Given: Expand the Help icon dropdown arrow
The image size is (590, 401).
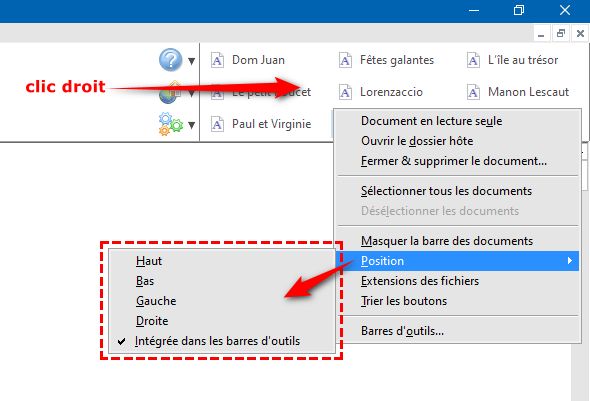Looking at the screenshot, I should (192, 61).
